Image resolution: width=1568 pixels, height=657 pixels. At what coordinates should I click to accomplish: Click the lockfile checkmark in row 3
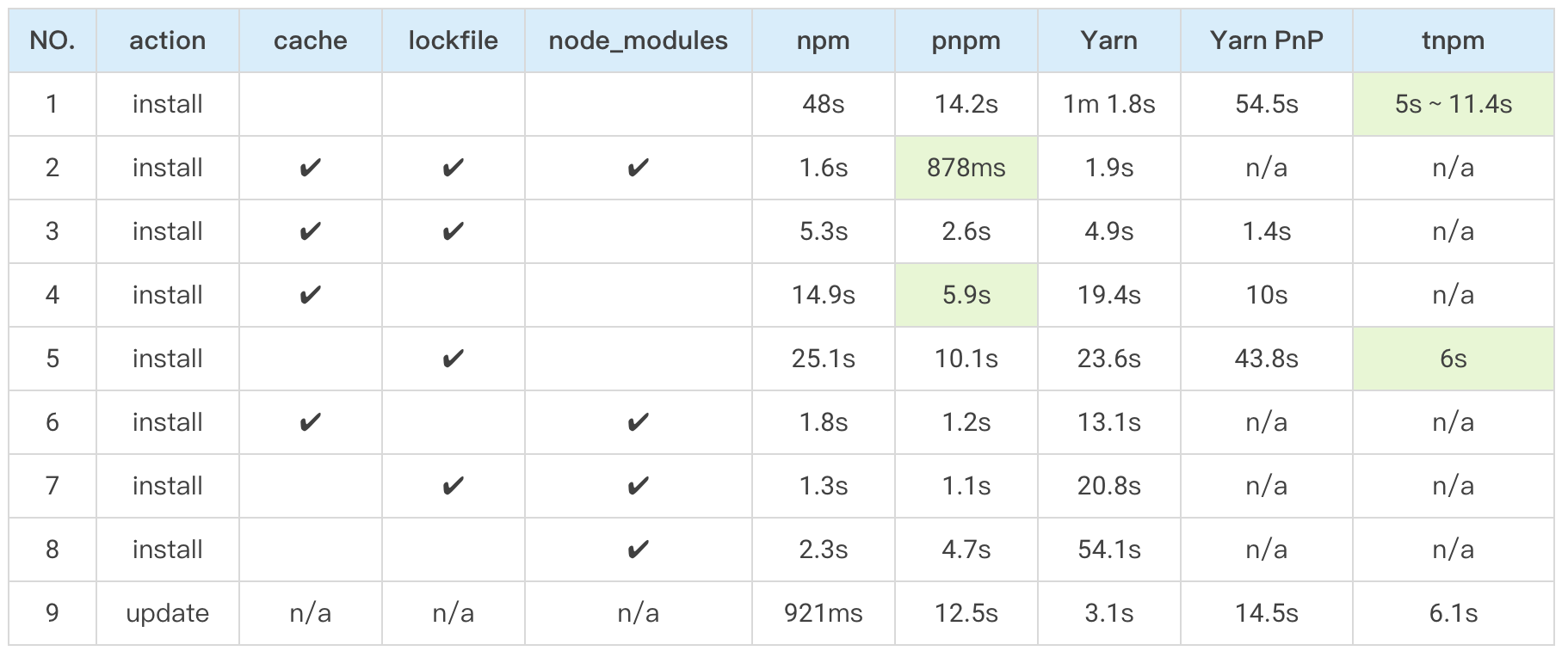pos(453,231)
